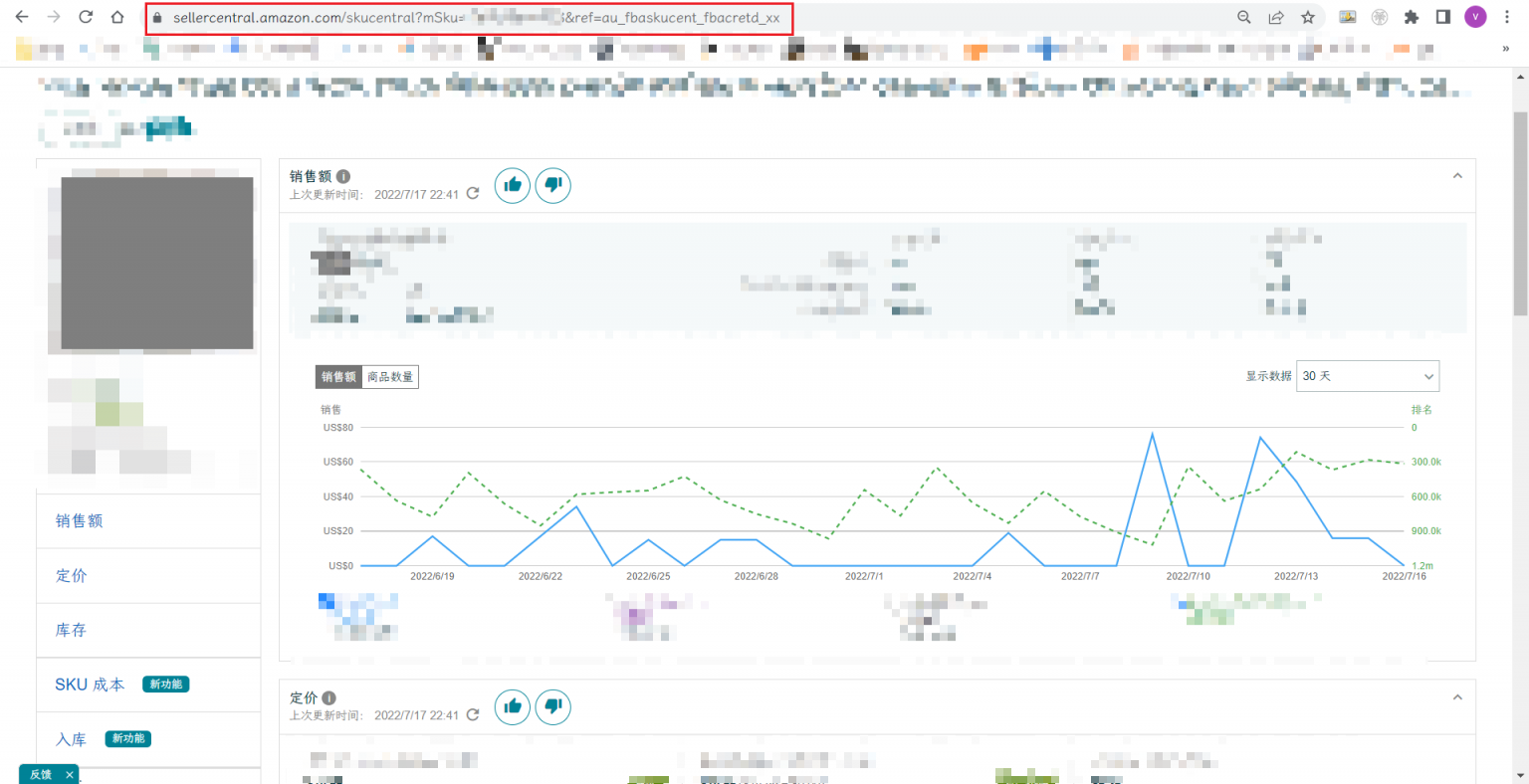Click the 2022/6/19 date label

(432, 576)
